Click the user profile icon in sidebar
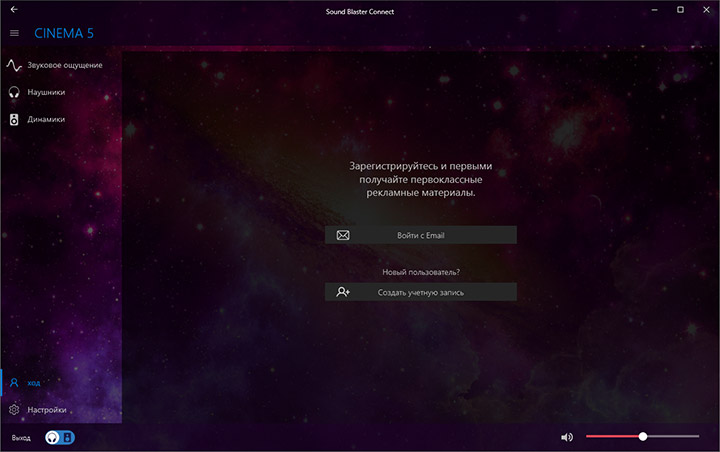The width and height of the screenshot is (720, 452). (14, 383)
